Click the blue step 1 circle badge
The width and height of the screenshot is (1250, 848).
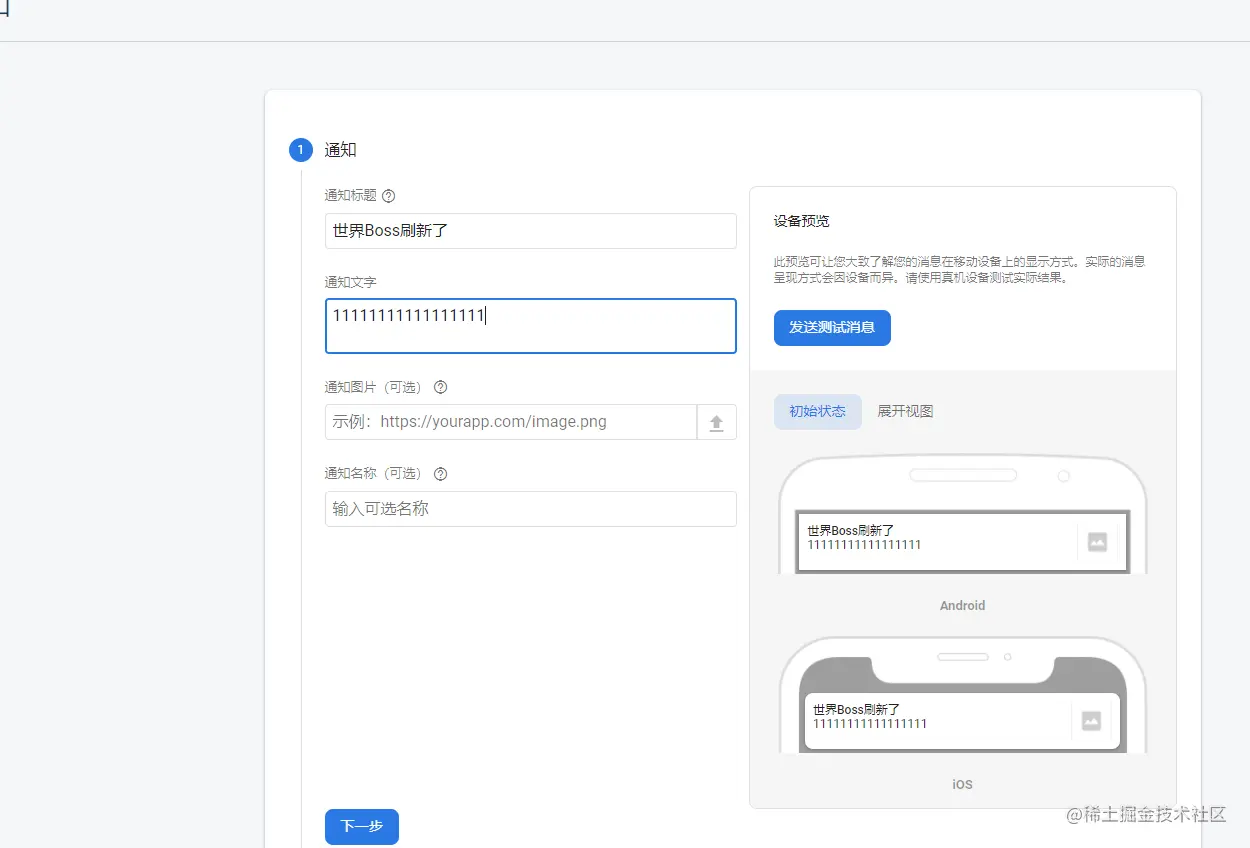pyautogui.click(x=301, y=150)
